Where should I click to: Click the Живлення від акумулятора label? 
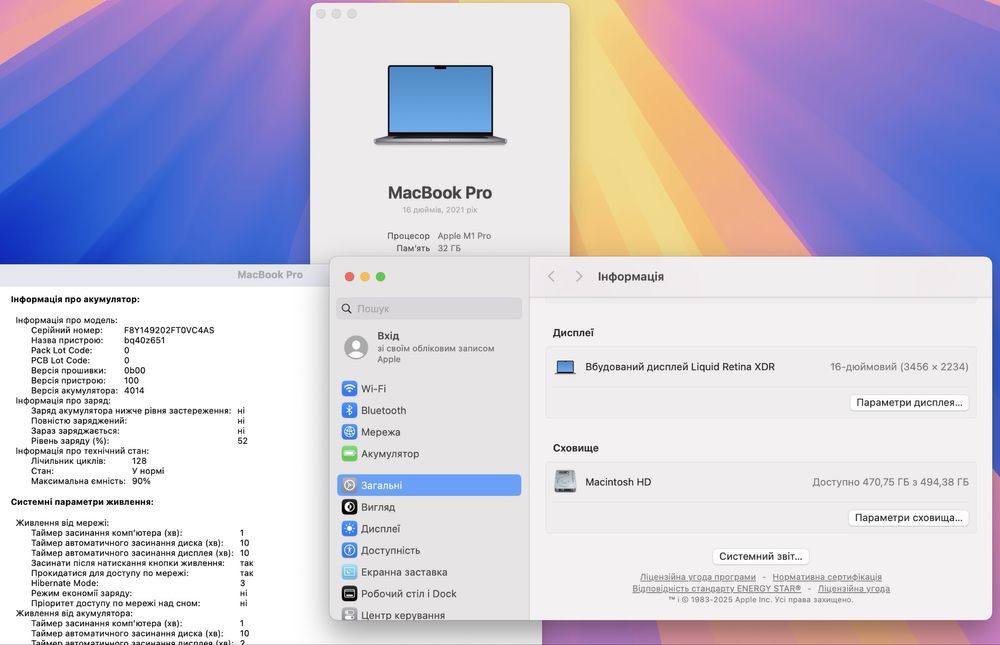pyautogui.click(x=74, y=613)
